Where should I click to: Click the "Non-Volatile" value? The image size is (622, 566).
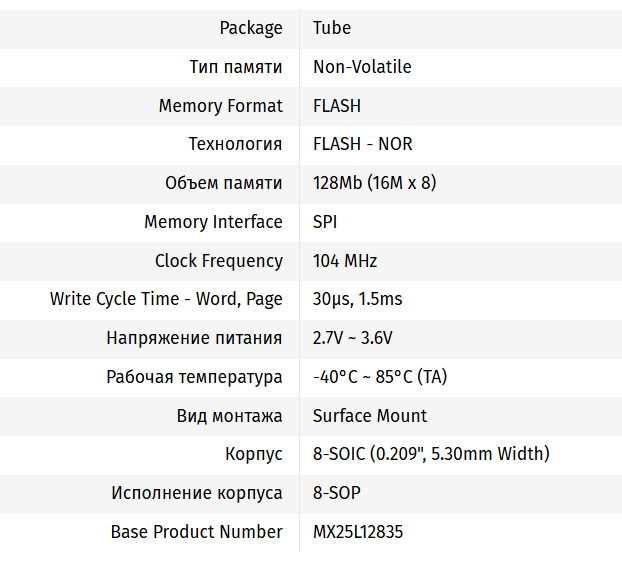click(x=362, y=67)
